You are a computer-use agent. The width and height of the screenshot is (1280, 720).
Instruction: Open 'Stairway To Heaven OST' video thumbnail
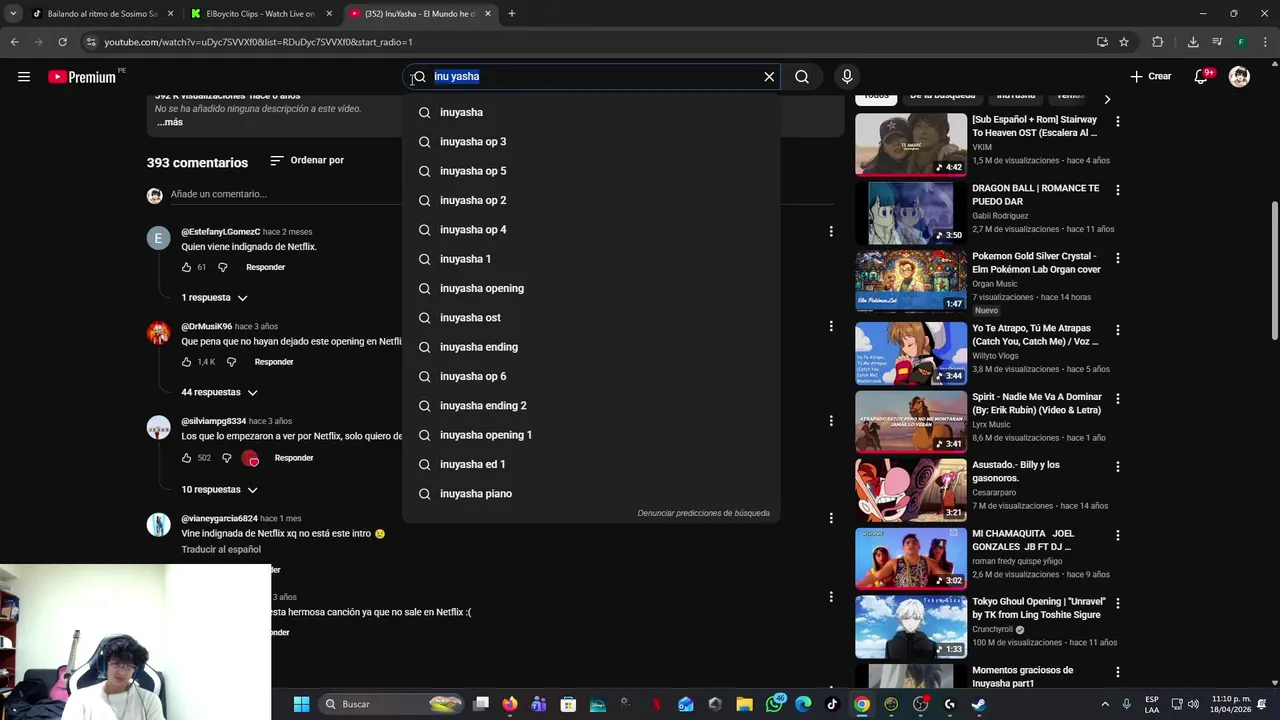point(911,144)
